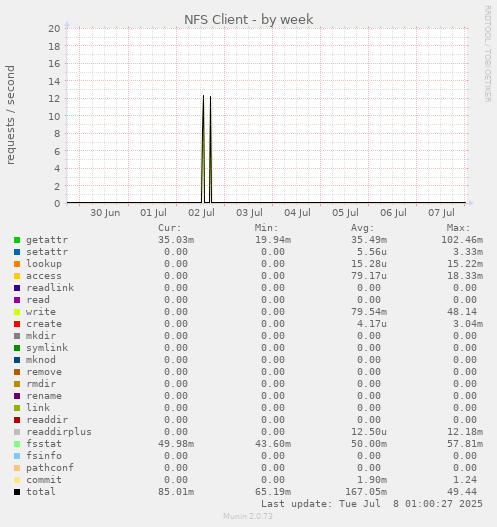
Task: Click the graph title NFS Client - by week
Action: point(249,19)
